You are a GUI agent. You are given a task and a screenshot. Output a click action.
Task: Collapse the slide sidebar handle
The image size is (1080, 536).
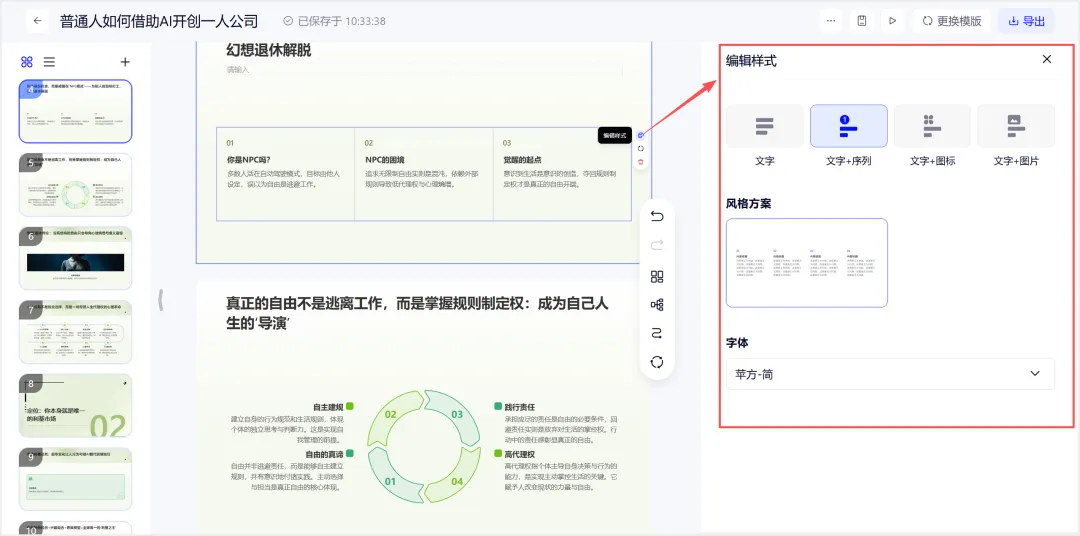pyautogui.click(x=160, y=299)
